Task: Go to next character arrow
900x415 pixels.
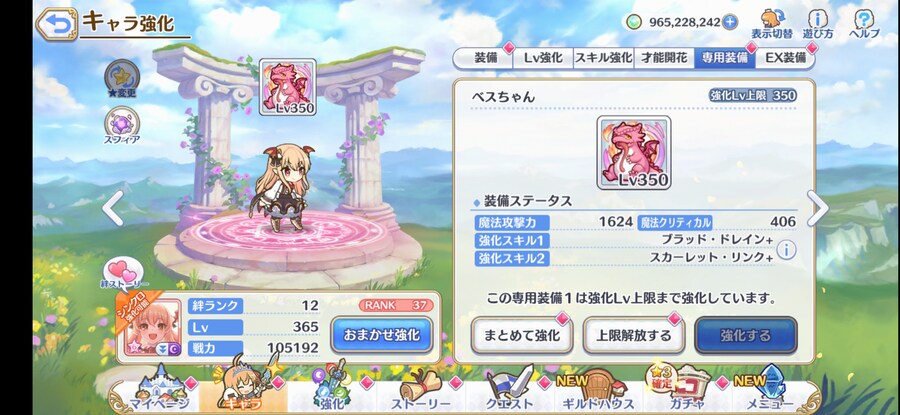Action: pyautogui.click(x=817, y=208)
